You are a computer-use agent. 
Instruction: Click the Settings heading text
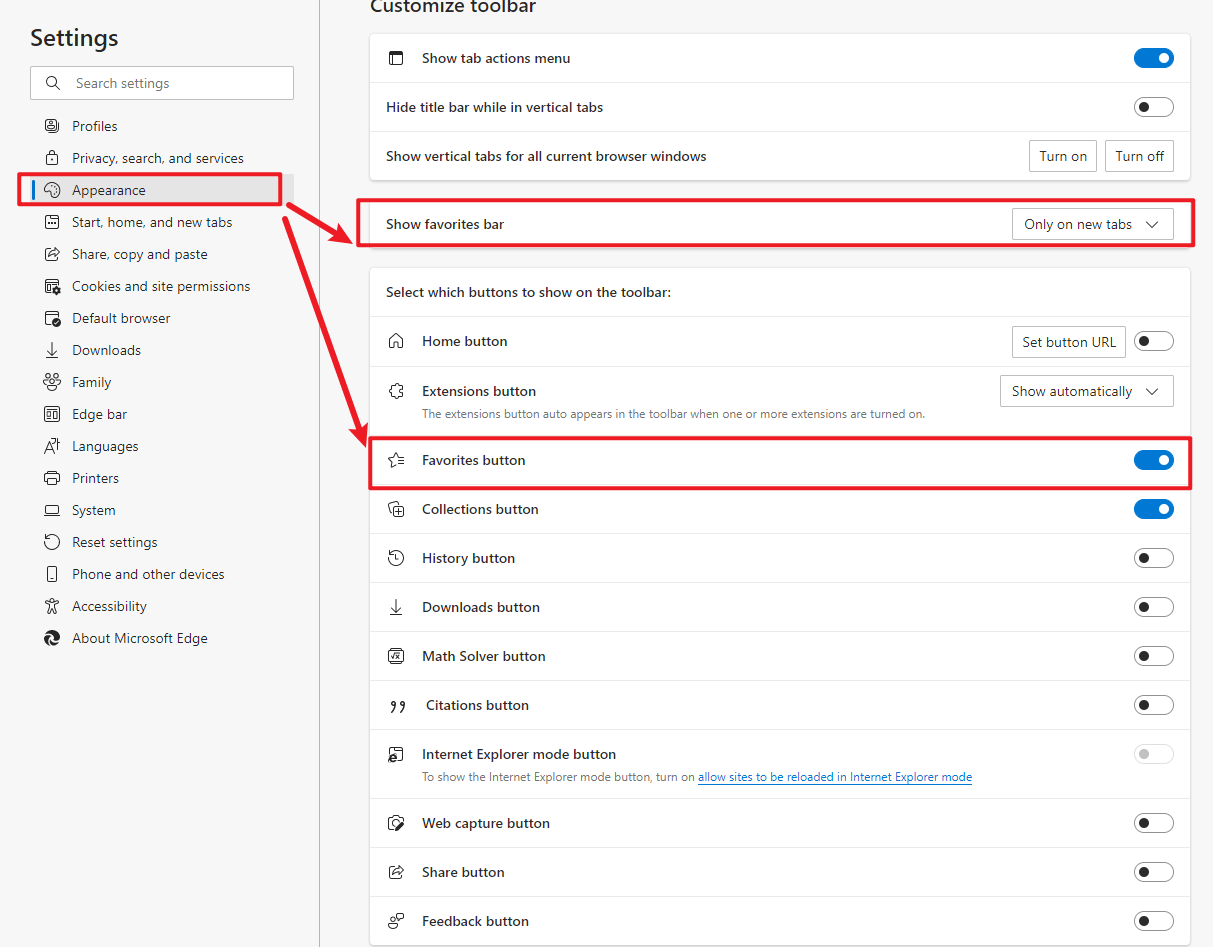(x=74, y=38)
